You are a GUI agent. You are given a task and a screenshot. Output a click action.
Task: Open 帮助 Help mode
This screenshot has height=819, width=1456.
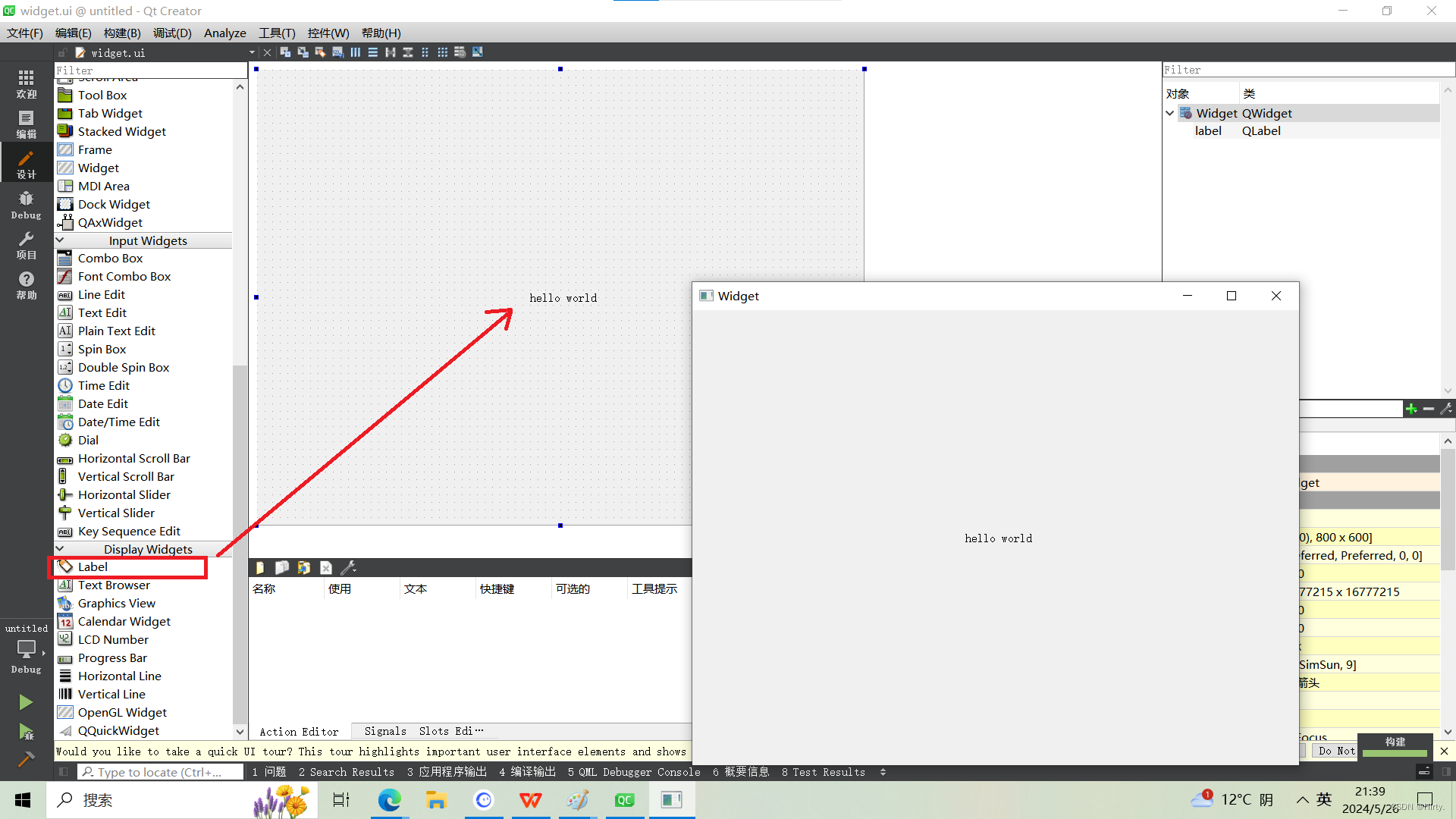point(27,285)
